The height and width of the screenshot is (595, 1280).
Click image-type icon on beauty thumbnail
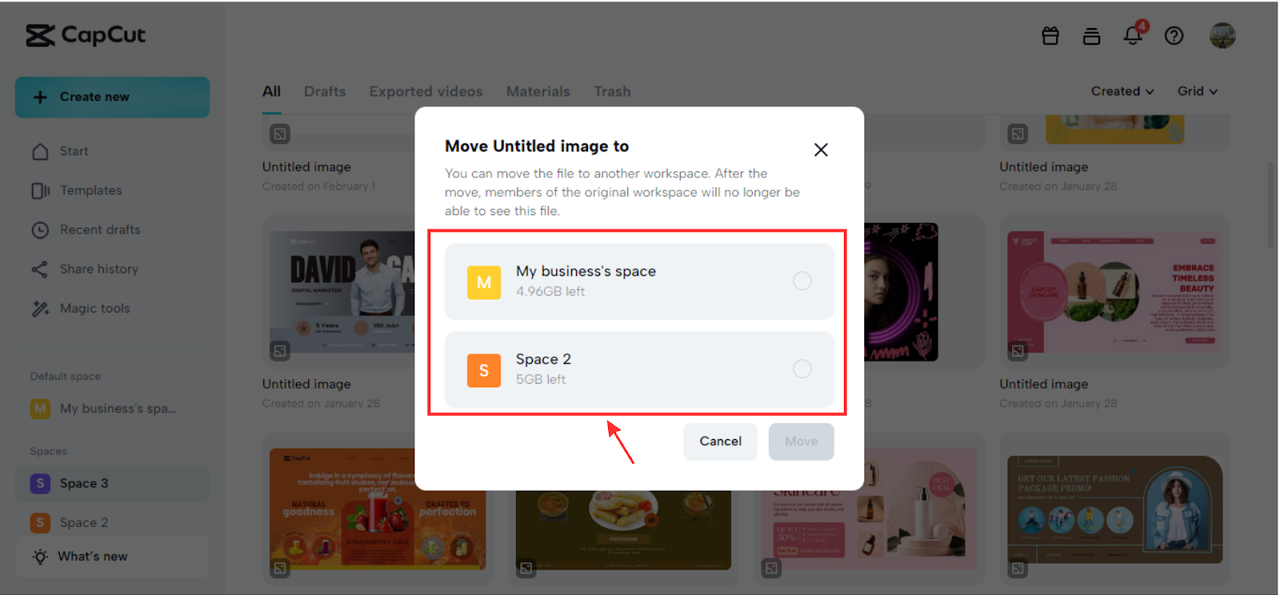point(1017,351)
